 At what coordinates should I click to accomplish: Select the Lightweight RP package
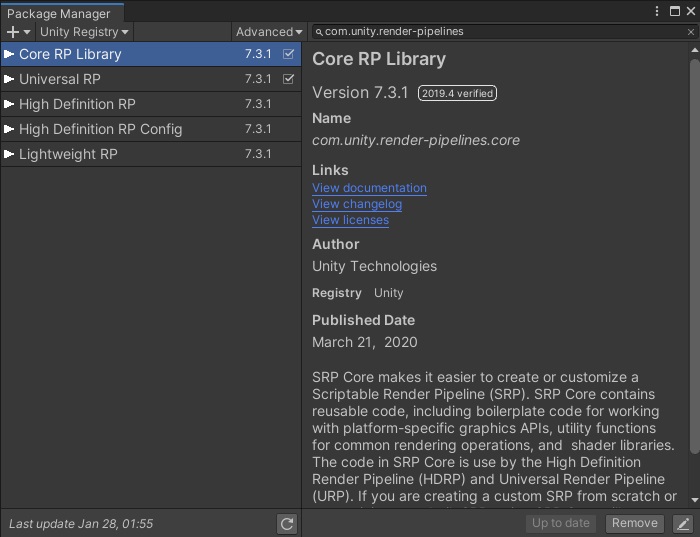click(x=151, y=154)
